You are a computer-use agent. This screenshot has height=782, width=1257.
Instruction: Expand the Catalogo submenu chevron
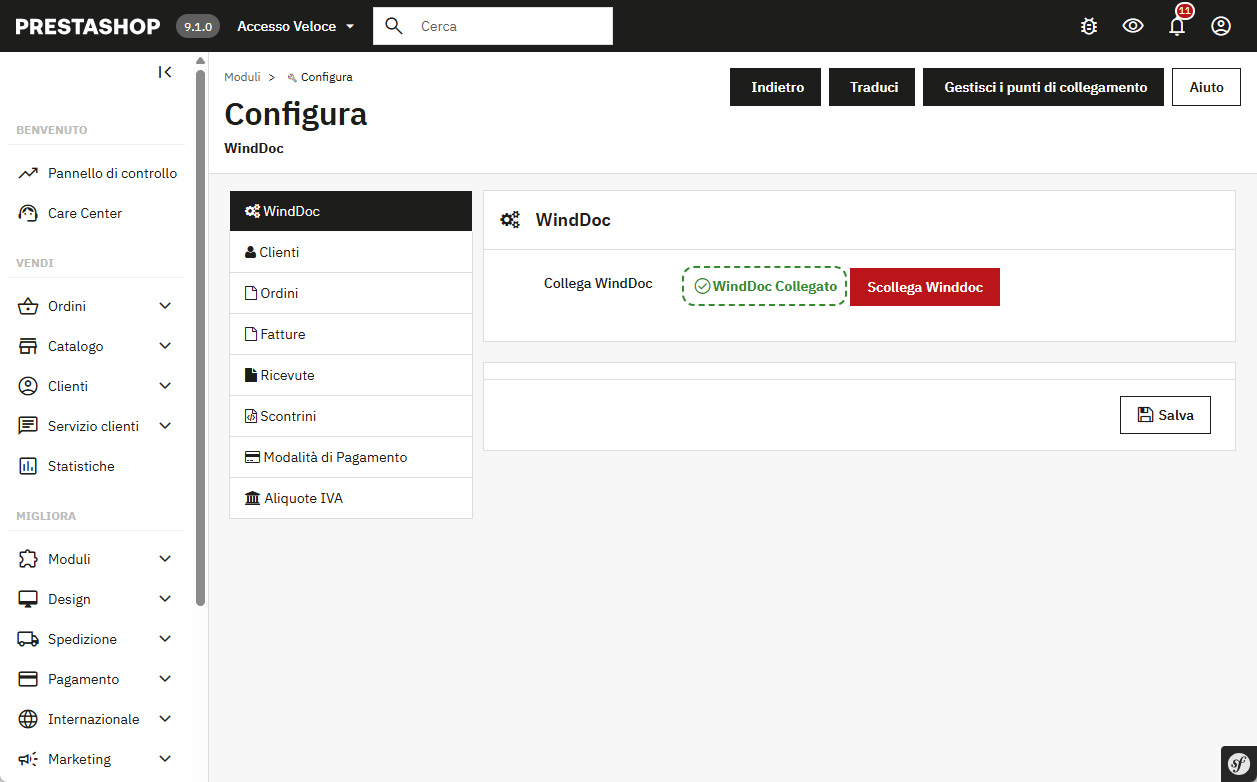coord(165,346)
